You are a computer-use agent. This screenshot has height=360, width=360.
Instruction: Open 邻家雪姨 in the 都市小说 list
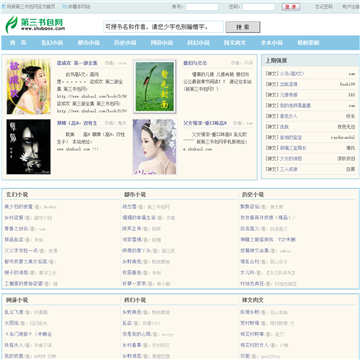coord(132,239)
